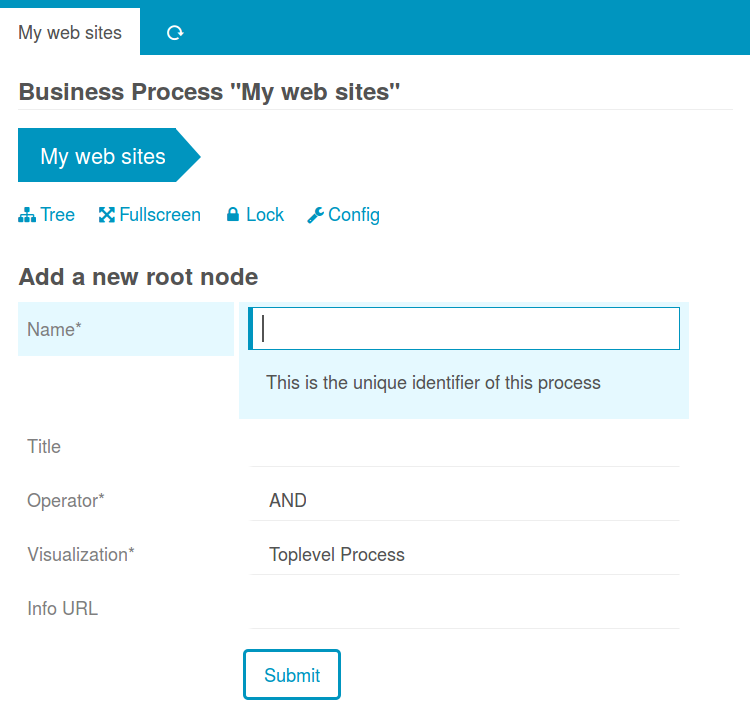Click the Tree hierarchy icon
Screen dimensions: 750x715
click(x=27, y=215)
